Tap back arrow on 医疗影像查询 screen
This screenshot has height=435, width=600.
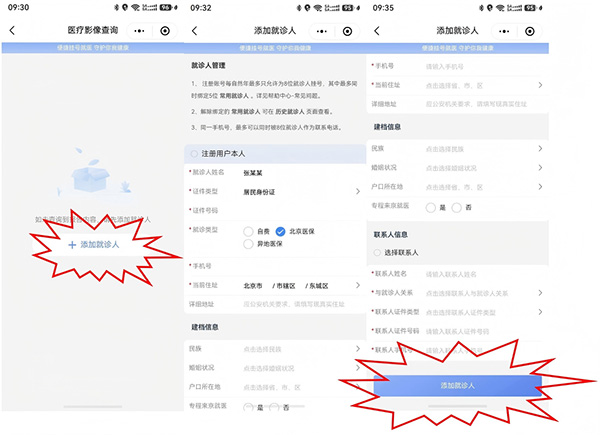[x=12, y=31]
